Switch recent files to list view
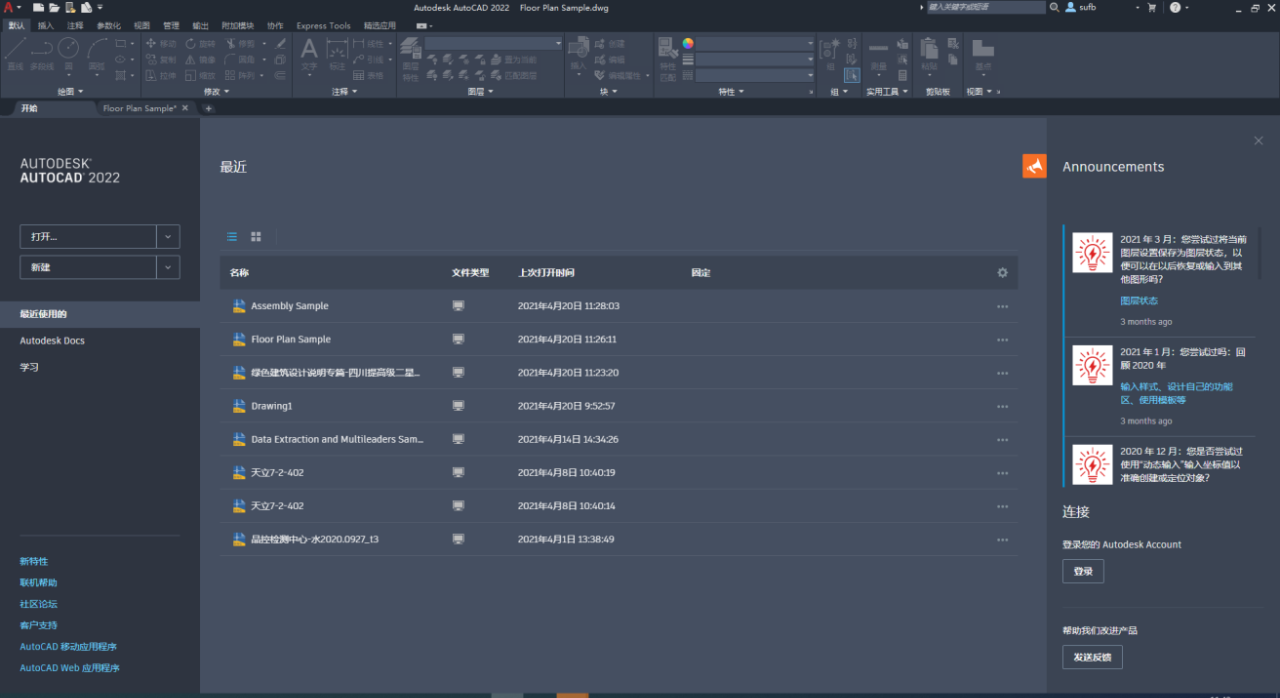Screen dimensions: 1280x698 (232, 237)
